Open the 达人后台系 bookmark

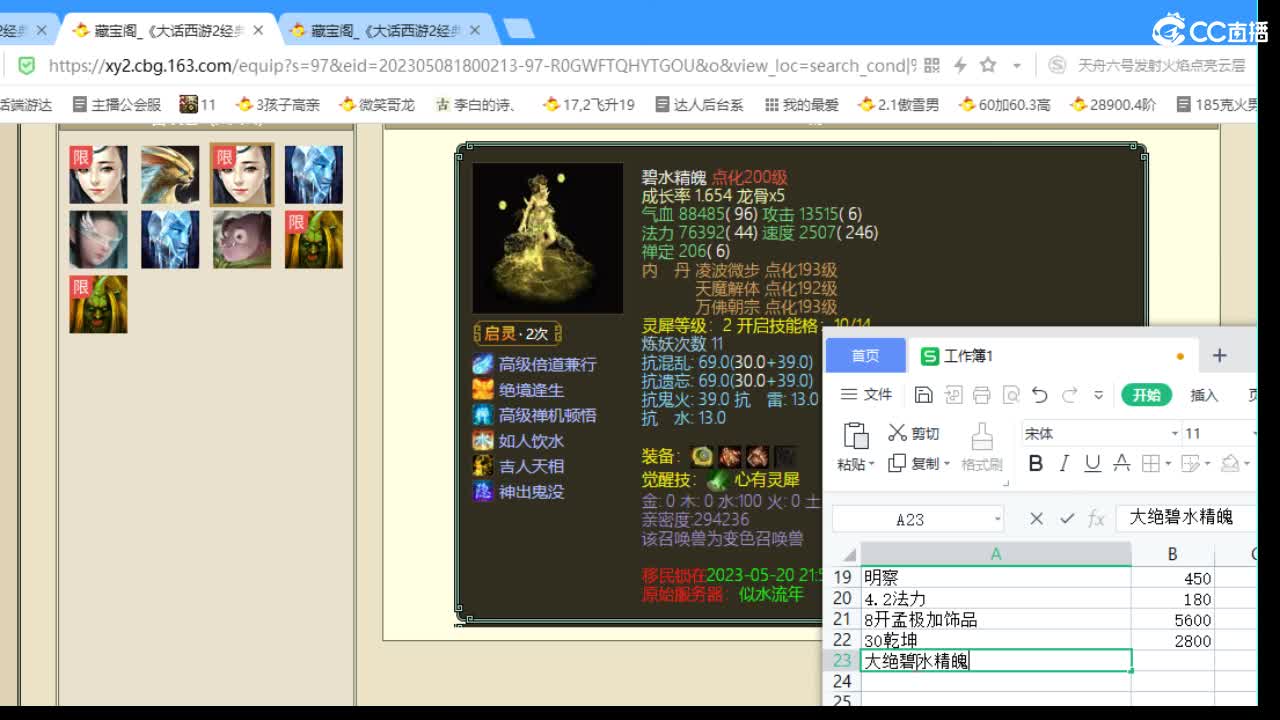point(700,104)
